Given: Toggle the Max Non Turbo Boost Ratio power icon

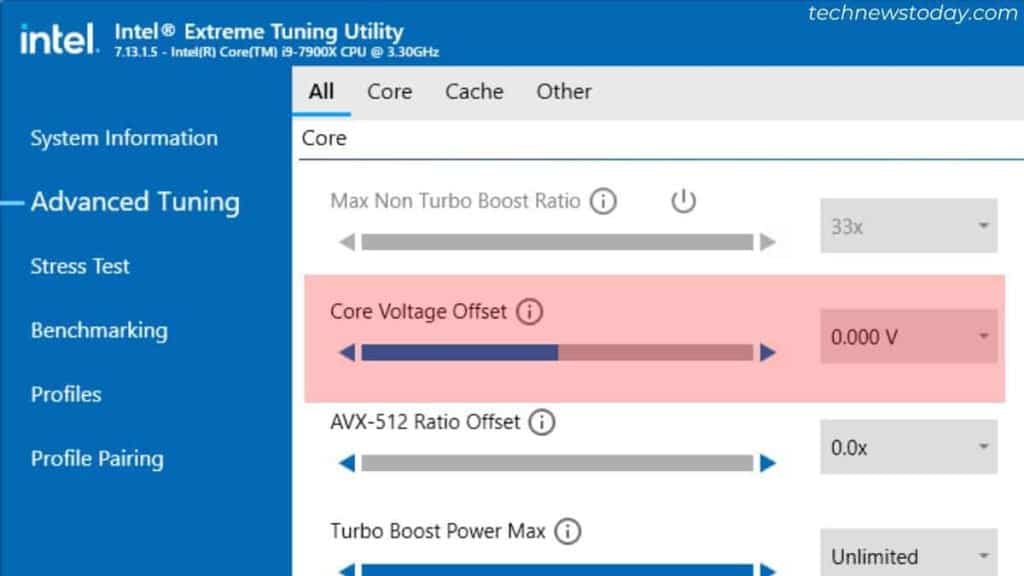Looking at the screenshot, I should 683,200.
